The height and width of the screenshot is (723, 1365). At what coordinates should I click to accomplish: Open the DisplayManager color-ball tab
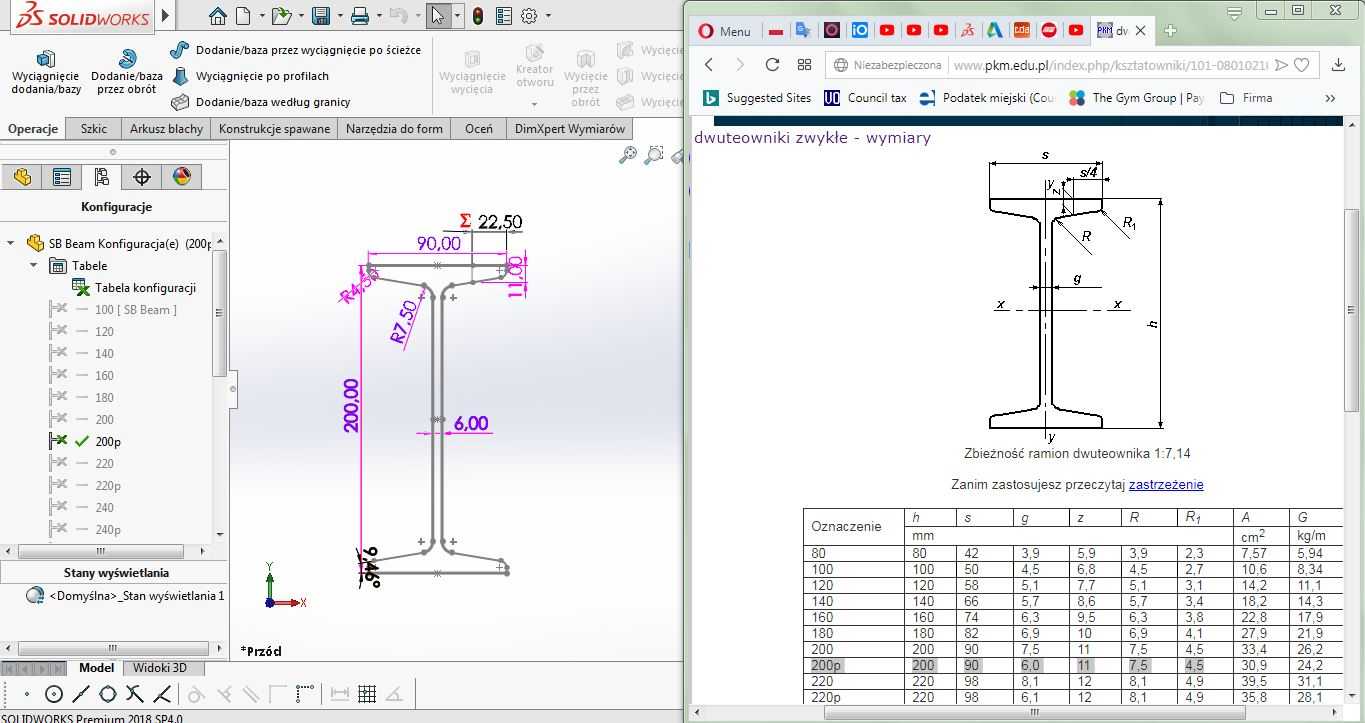(182, 177)
